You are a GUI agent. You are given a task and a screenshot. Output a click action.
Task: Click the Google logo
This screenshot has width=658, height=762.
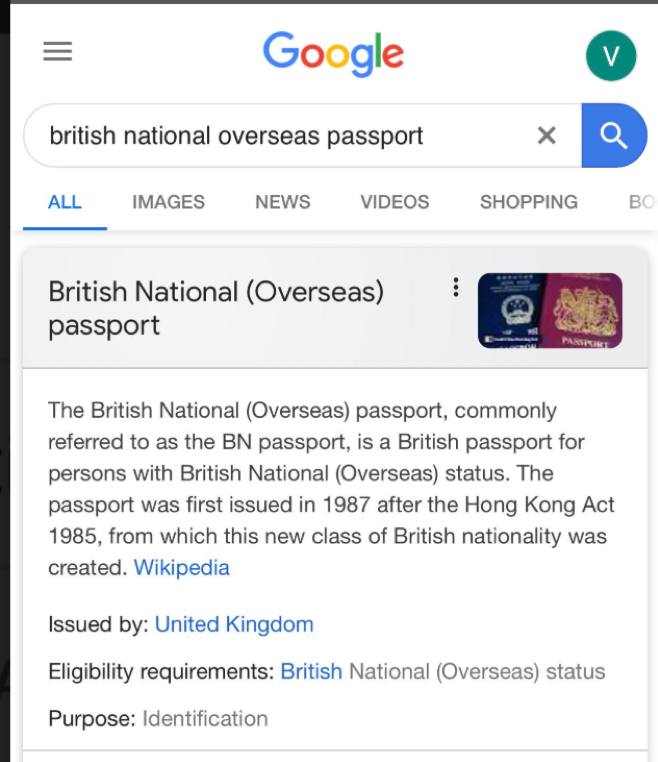point(333,53)
